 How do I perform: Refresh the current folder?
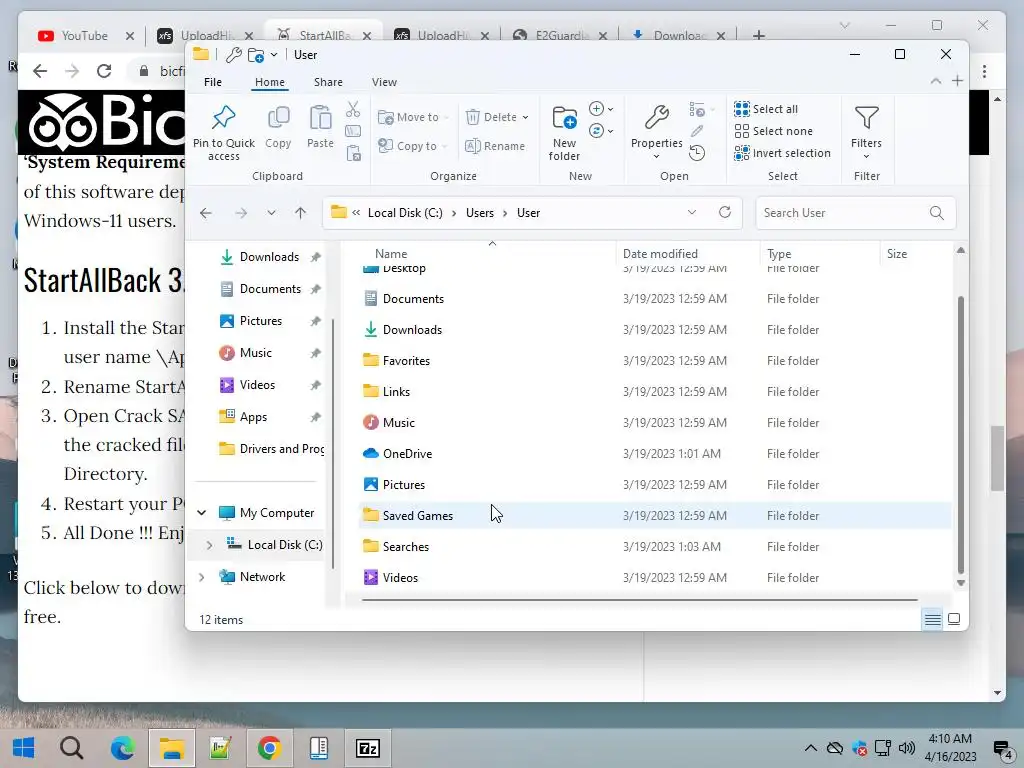725,212
